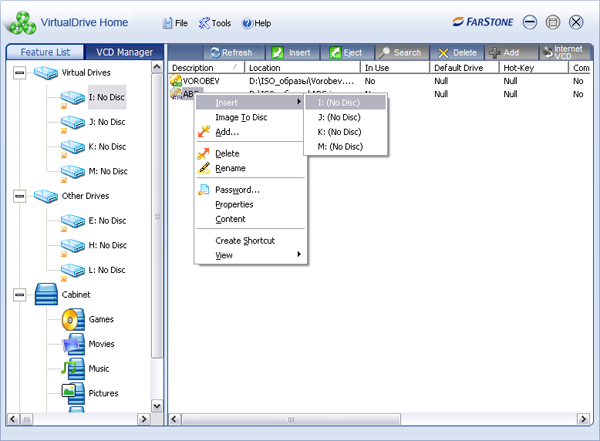Viewport: 600px width, 441px height.
Task: Open the Movies cabinet folder icon
Action: 73,344
